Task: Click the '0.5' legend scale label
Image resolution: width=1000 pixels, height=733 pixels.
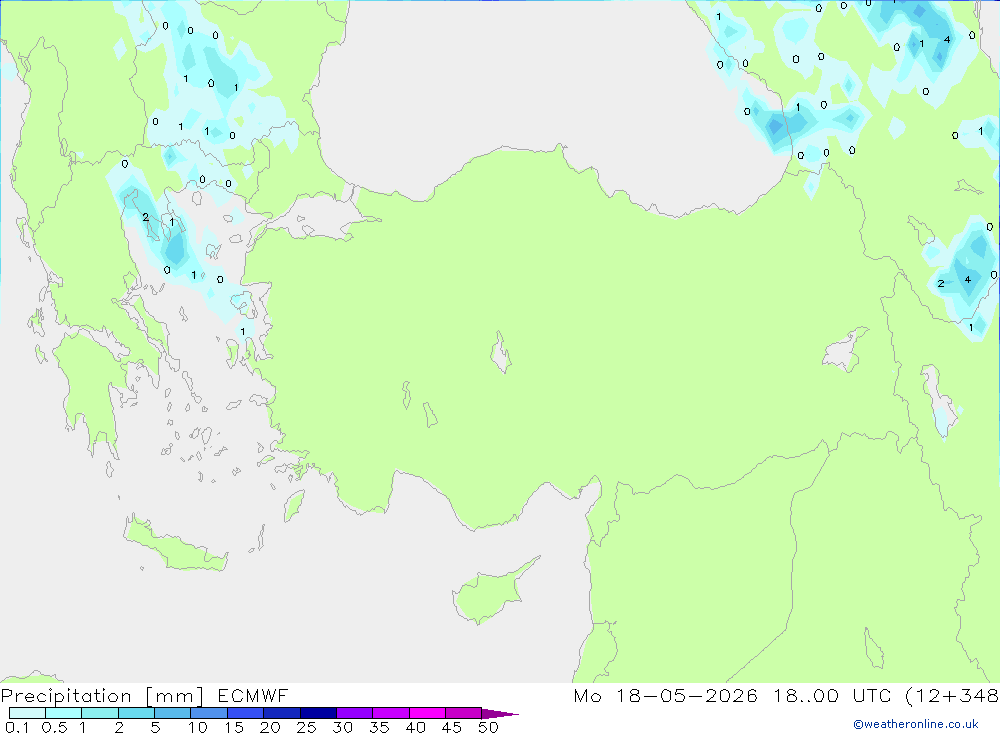Action: click(x=54, y=727)
